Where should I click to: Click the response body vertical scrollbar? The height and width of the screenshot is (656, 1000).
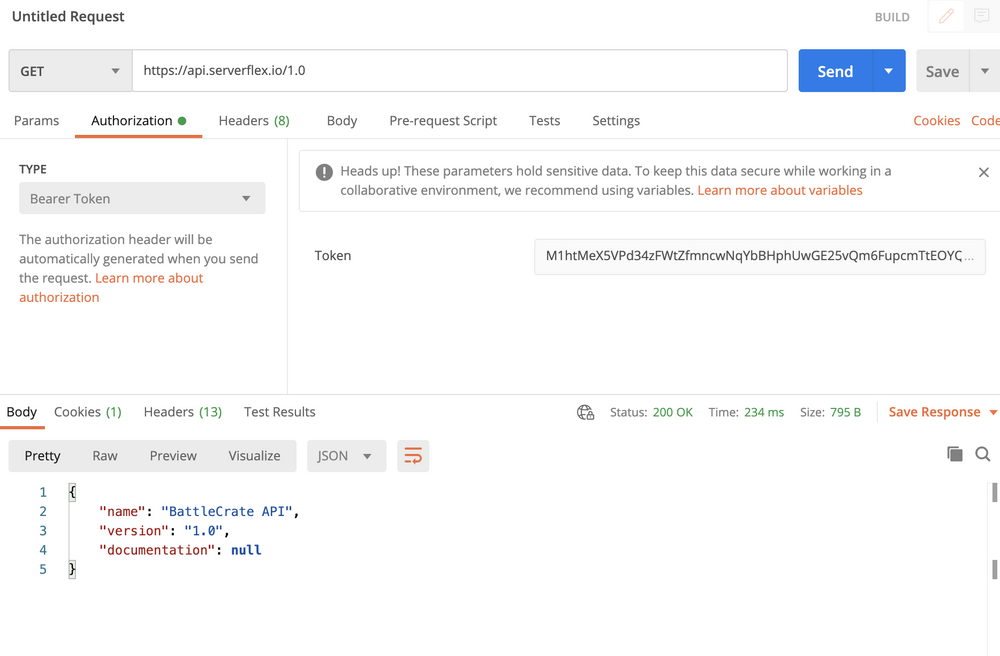coord(994,530)
